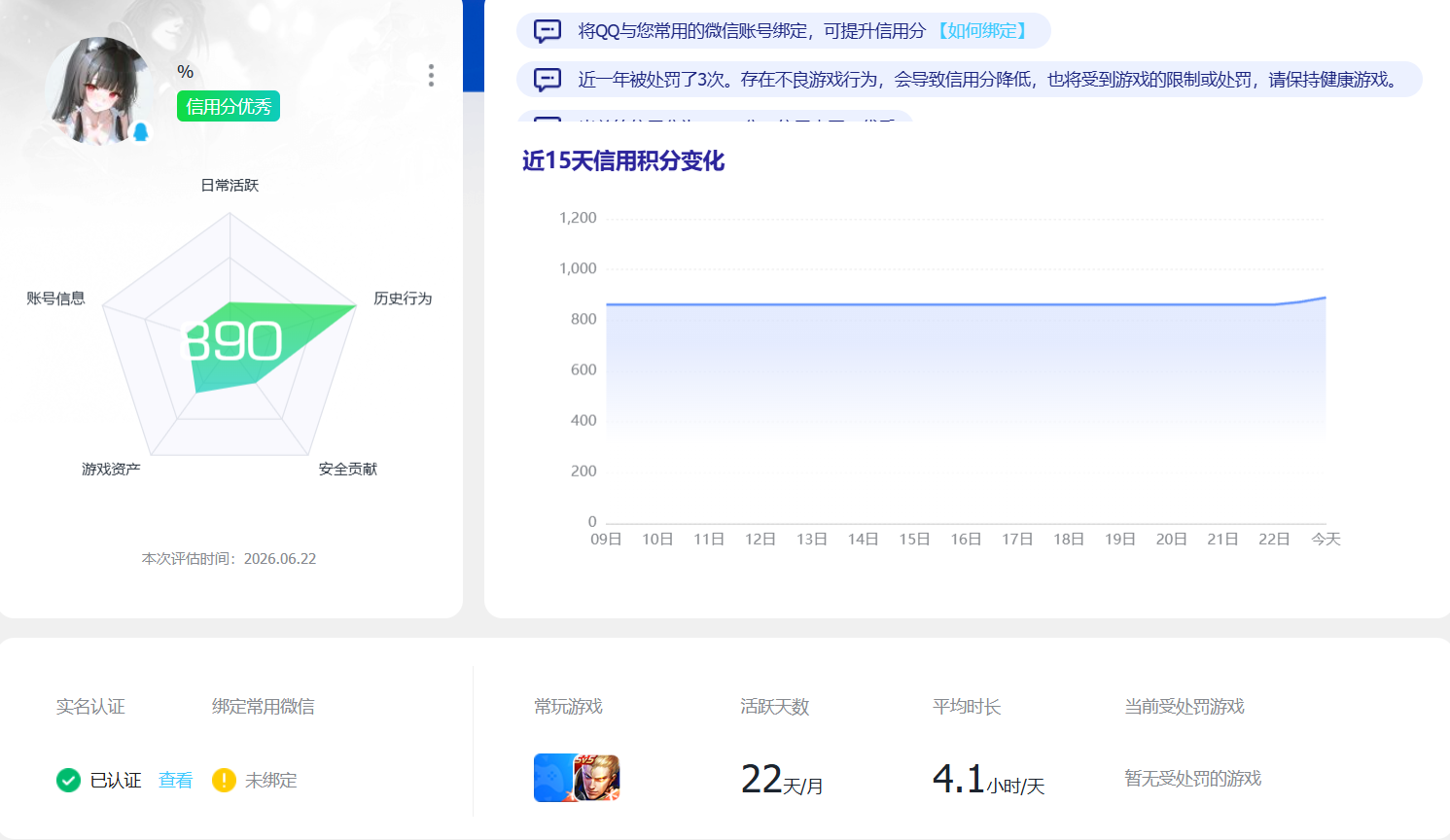The height and width of the screenshot is (840, 1450).
Task: Click the 实名认证 label
Action: 90,707
